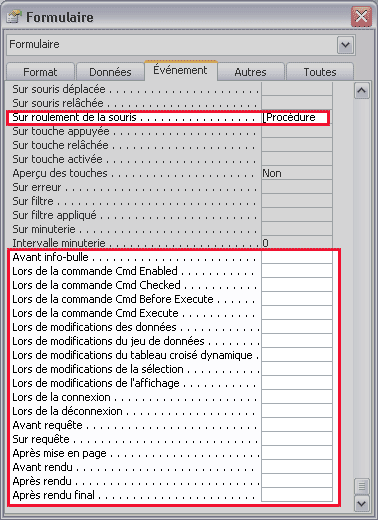Click the scrollbar up arrow
This screenshot has height=520, width=378.
coord(362,91)
